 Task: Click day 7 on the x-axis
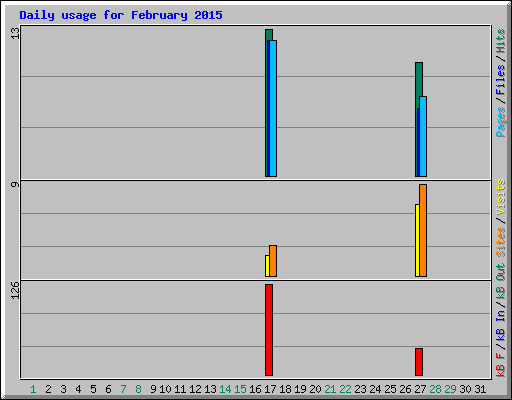[x=123, y=389]
